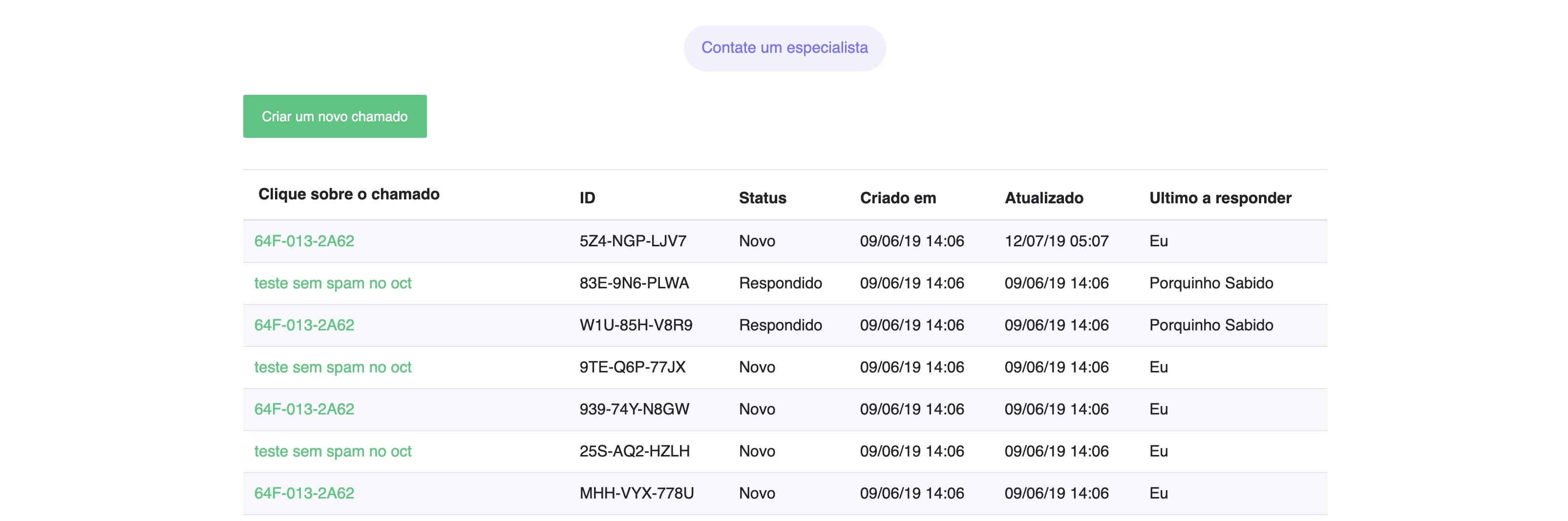Click Porquinho Sabido in row 83E-9N6-PLWA
This screenshot has height=521, width=1568.
pyautogui.click(x=1211, y=283)
